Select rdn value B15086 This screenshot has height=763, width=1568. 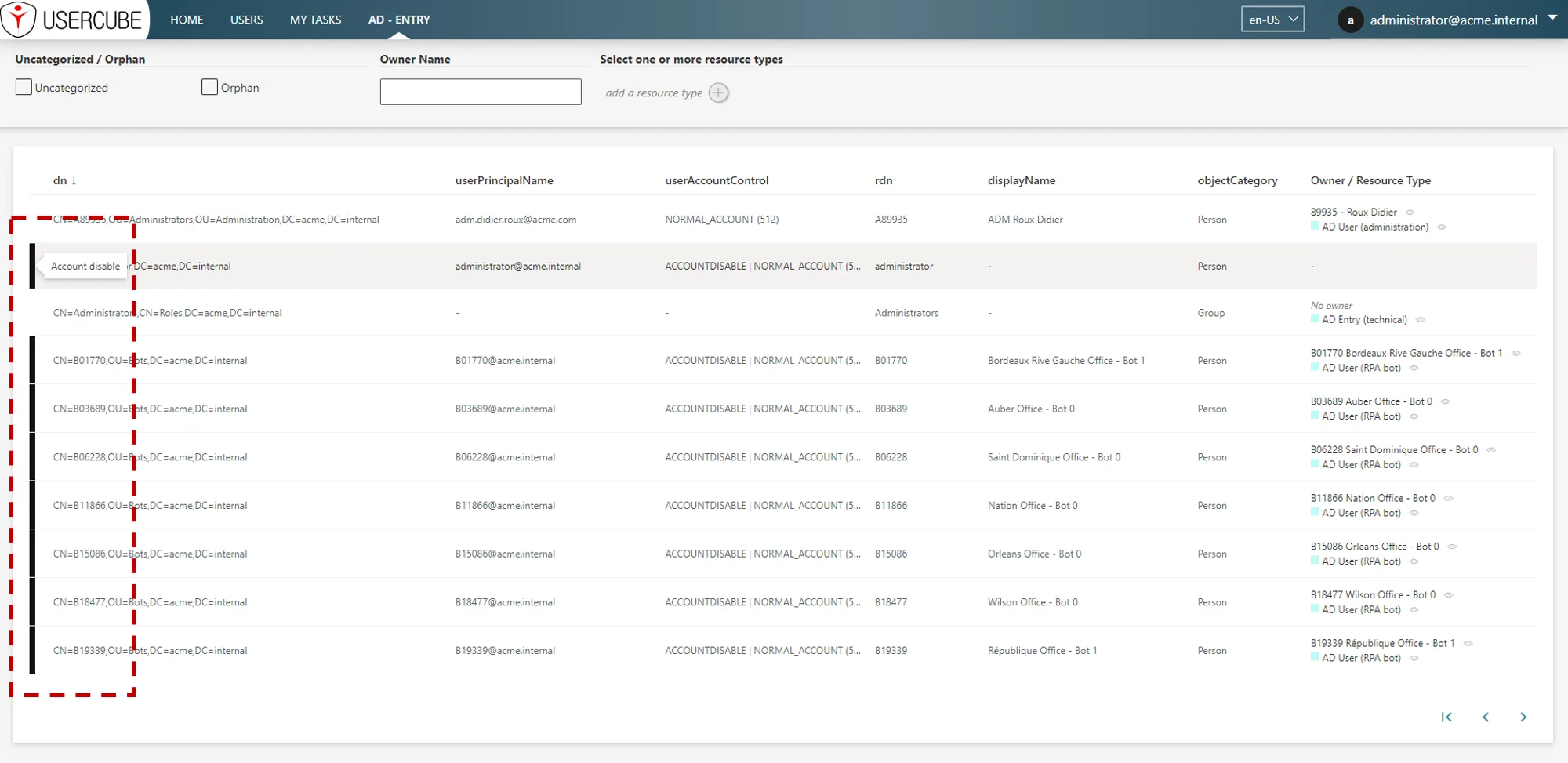[x=891, y=554]
